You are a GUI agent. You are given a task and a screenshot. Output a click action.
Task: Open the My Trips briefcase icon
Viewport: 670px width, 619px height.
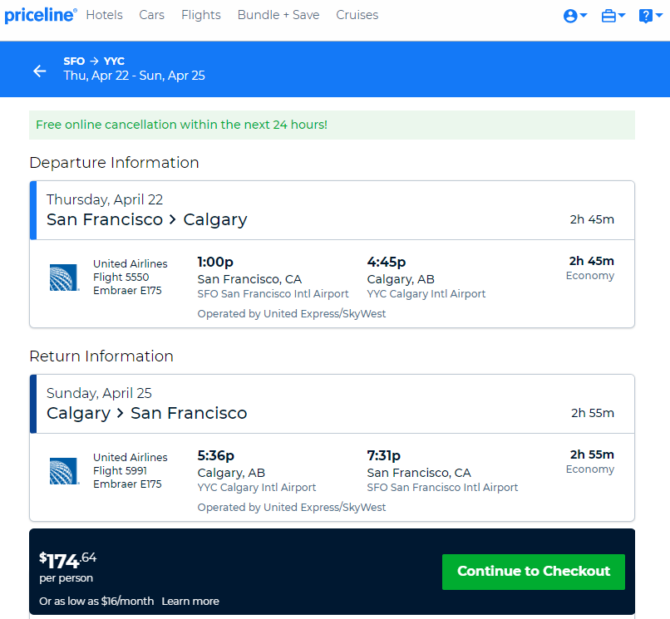point(608,16)
